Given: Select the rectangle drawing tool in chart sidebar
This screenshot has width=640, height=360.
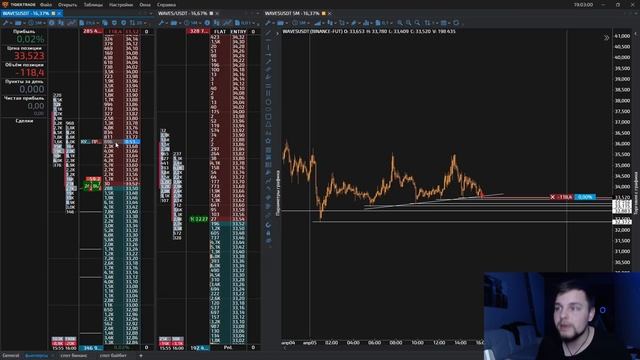Looking at the screenshot, I should (x=268, y=118).
